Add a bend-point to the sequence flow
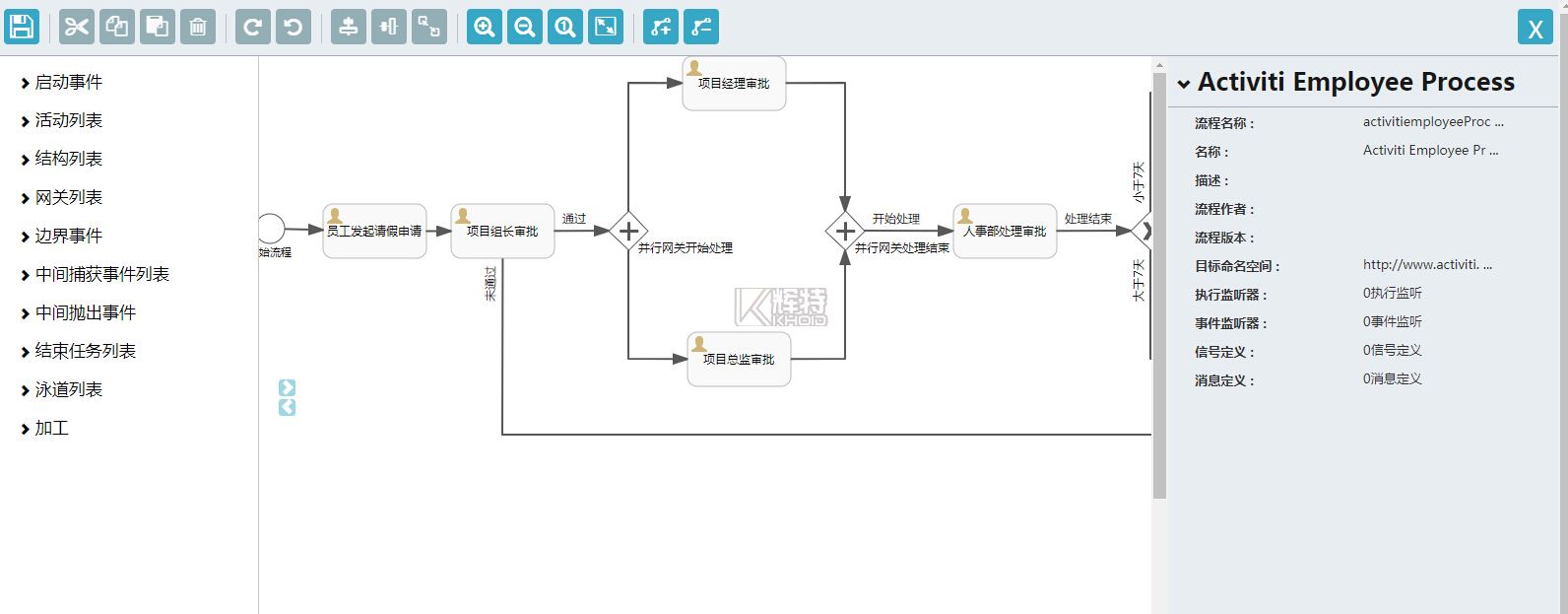Image resolution: width=1568 pixels, height=614 pixels. click(x=661, y=27)
